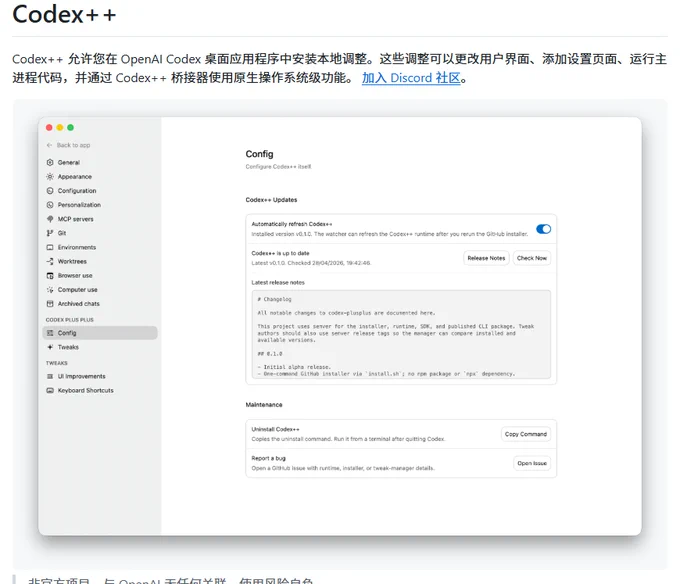Click the Config sliders icon in sidebar
Viewport: 680px width, 584px height.
pyautogui.click(x=50, y=333)
